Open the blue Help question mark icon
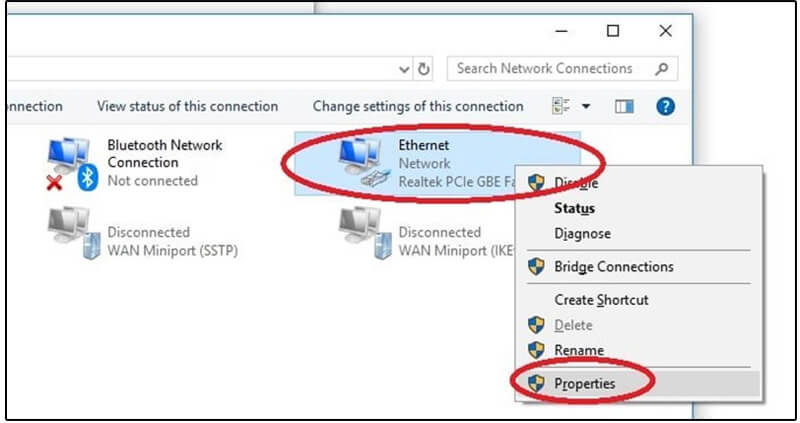The width and height of the screenshot is (800, 423). point(665,107)
